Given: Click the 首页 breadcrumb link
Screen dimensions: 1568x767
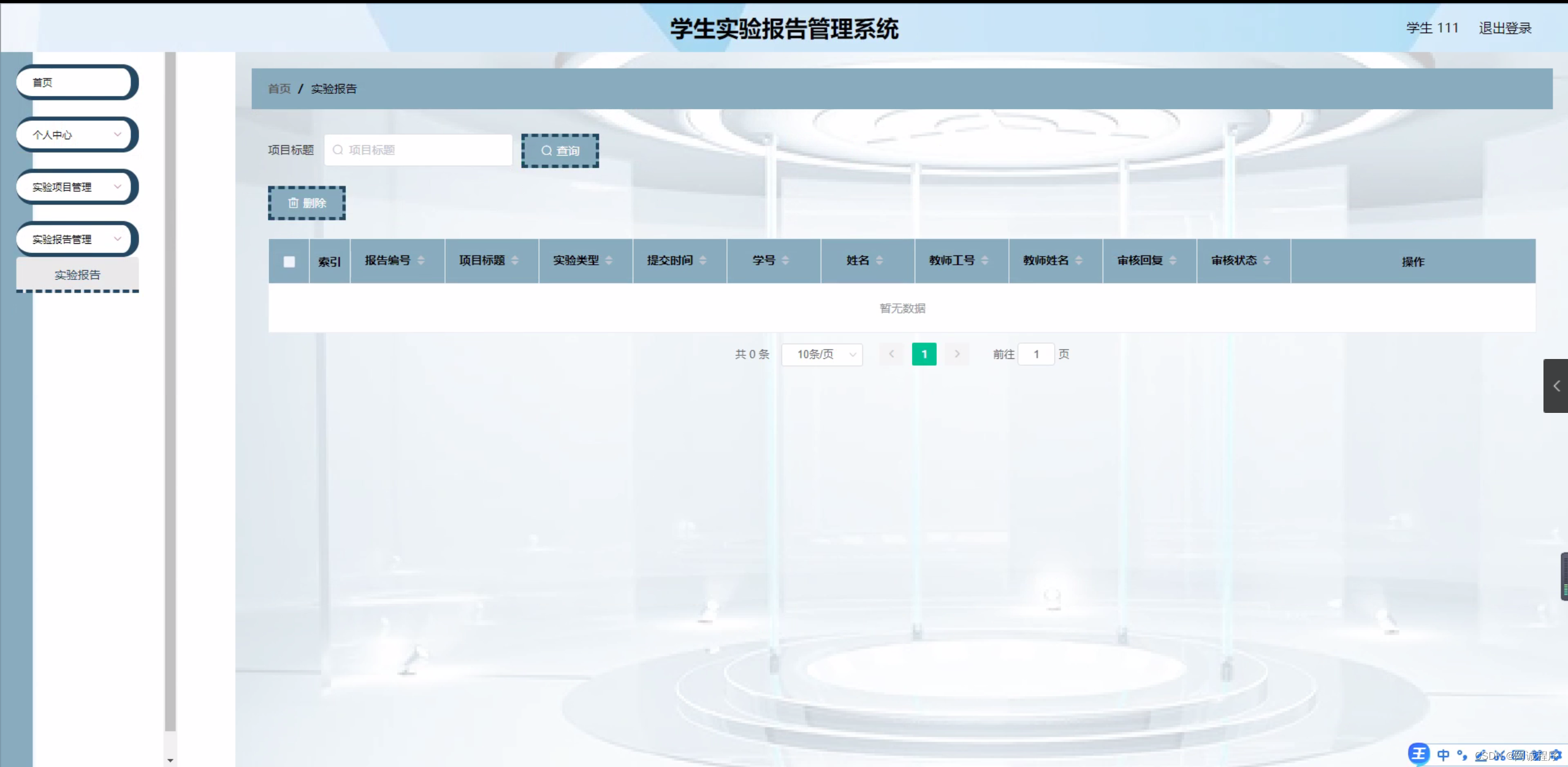Looking at the screenshot, I should (x=279, y=89).
